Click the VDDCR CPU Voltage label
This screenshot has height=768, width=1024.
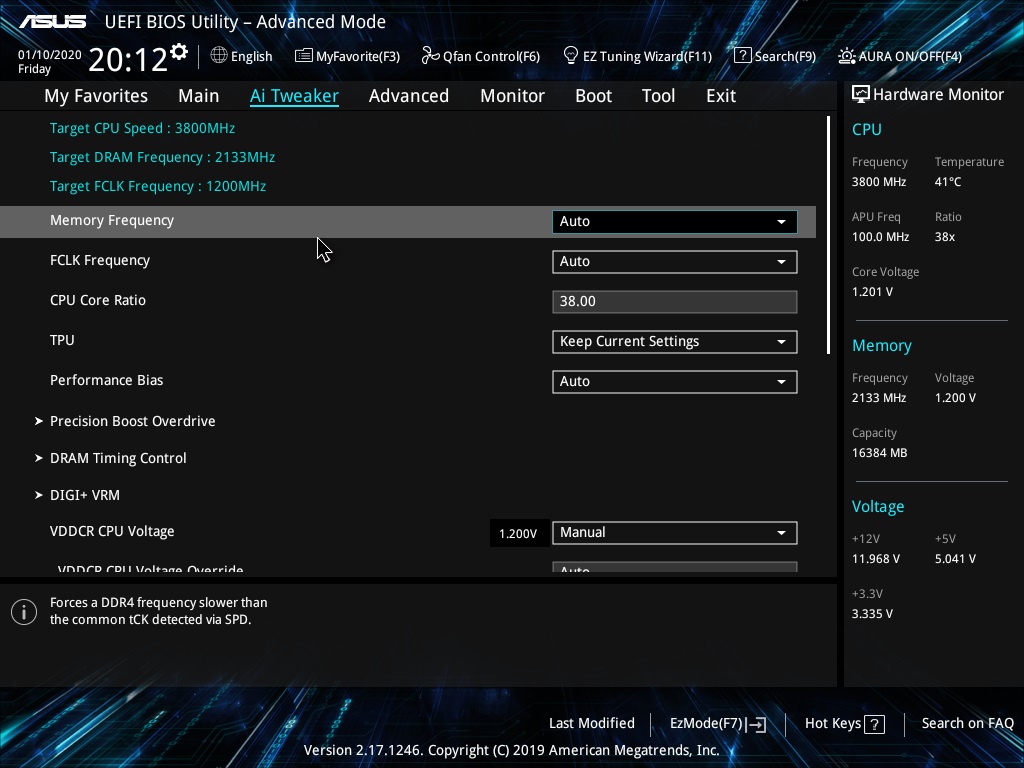tap(112, 532)
